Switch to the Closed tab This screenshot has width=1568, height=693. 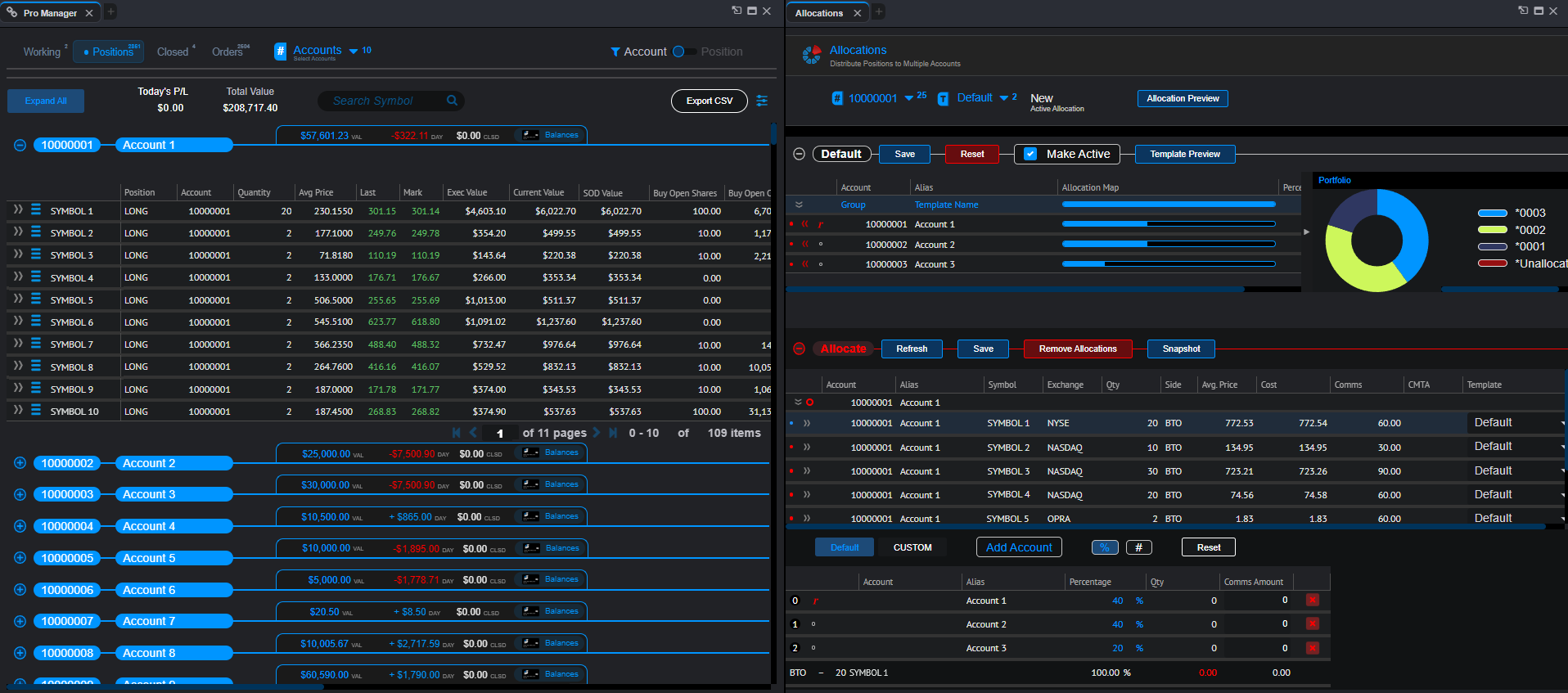[x=173, y=52]
